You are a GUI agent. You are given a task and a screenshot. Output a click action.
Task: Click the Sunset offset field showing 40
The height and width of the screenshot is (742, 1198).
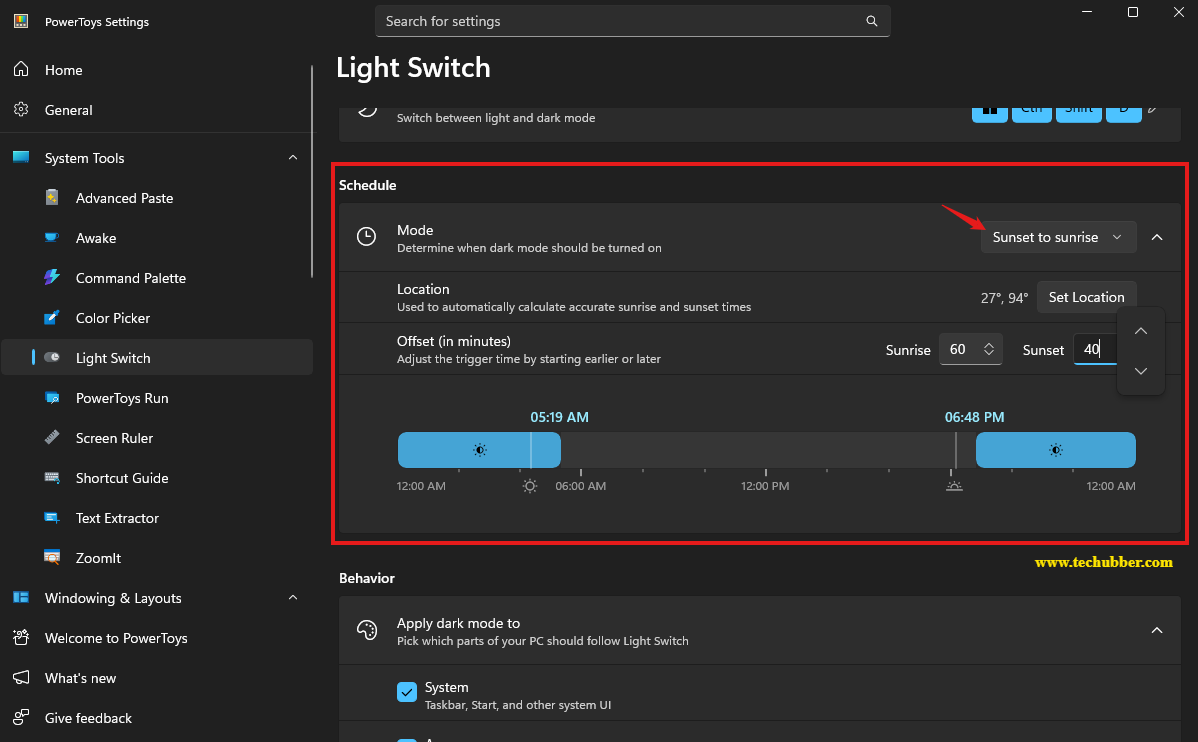coord(1096,349)
